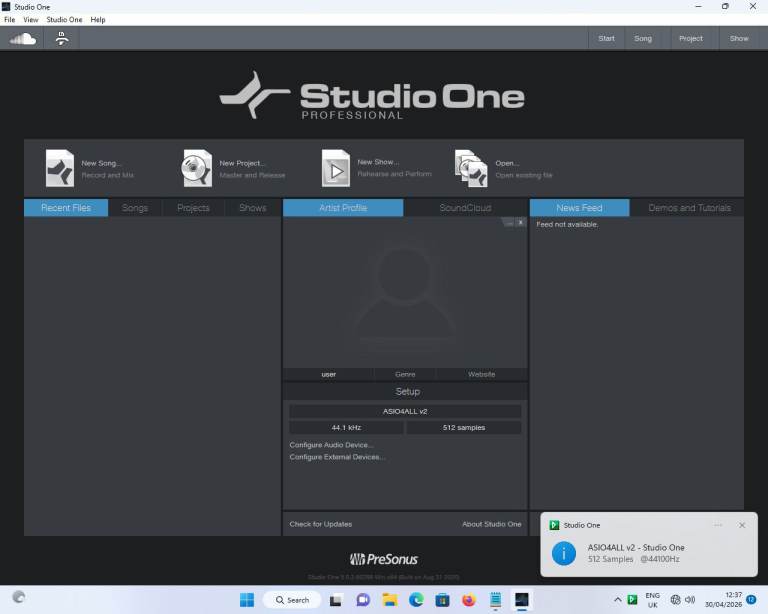Image resolution: width=768 pixels, height=614 pixels.
Task: Open About Studio One
Action: tap(491, 524)
